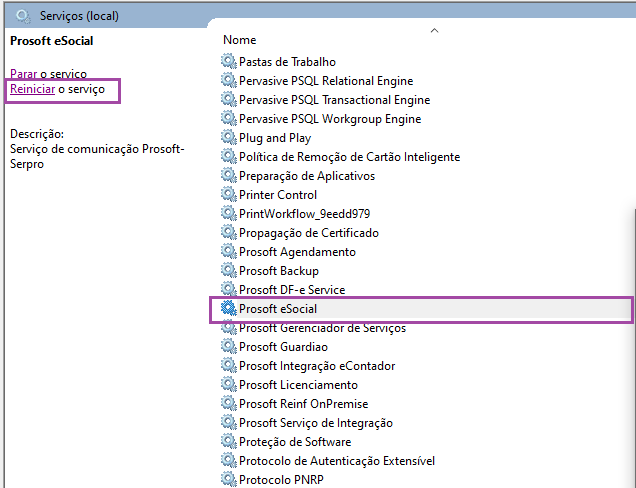The height and width of the screenshot is (488, 636).
Task: Select the Prosoft Agendamento service
Action: point(297,252)
